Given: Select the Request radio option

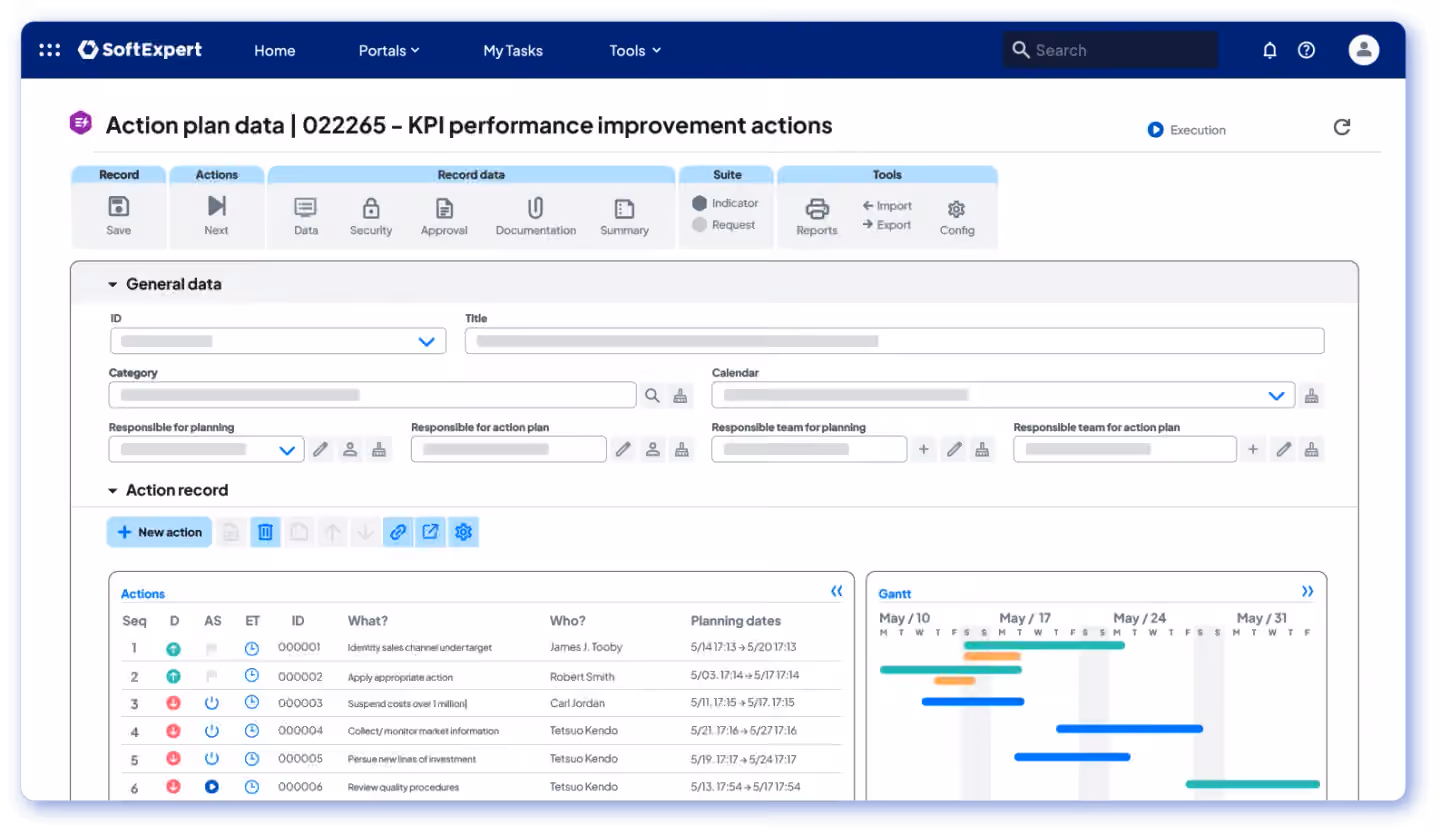Looking at the screenshot, I should (700, 225).
